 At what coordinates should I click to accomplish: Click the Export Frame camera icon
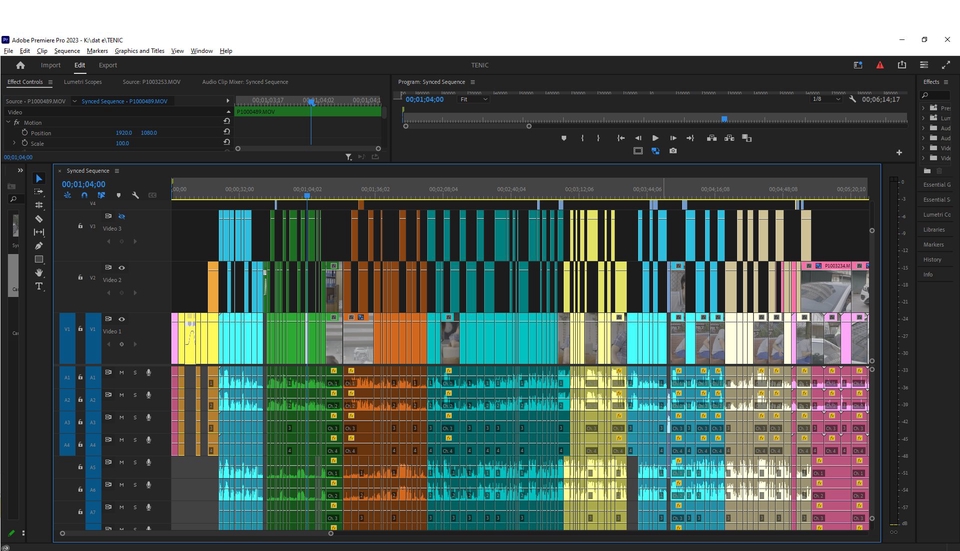[673, 151]
